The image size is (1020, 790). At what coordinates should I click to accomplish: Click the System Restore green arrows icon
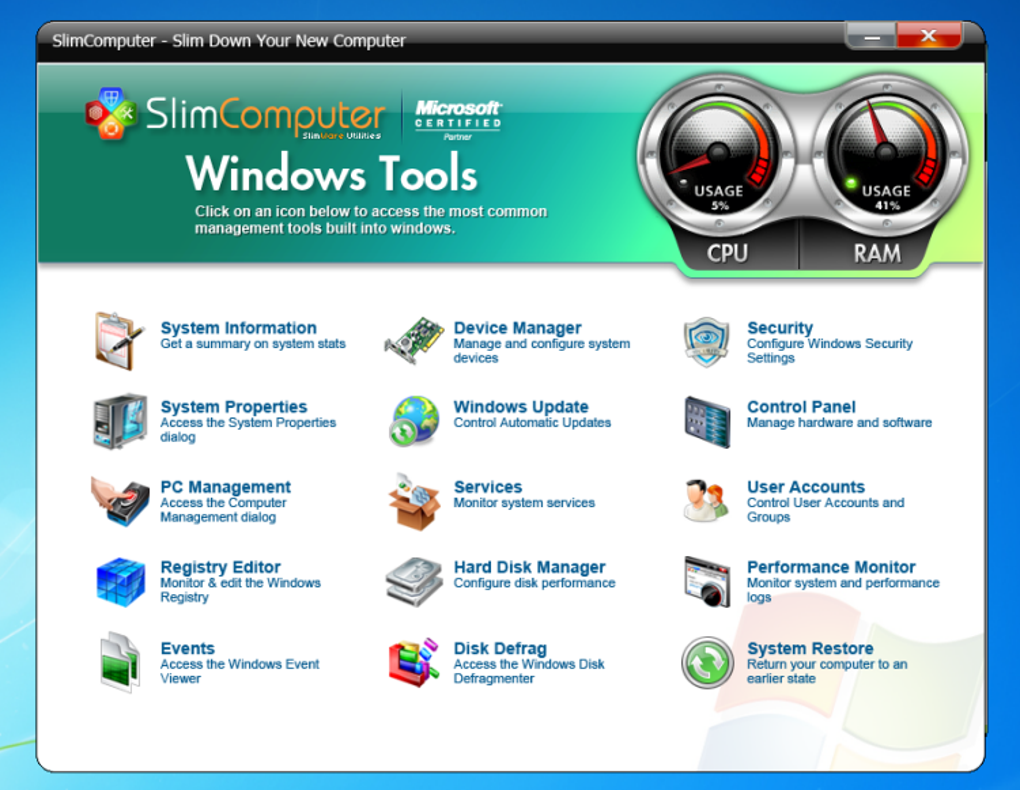[707, 662]
